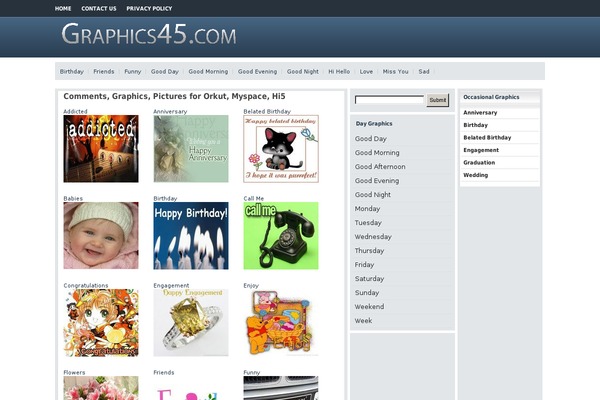Open the Home link in top bar
Screen dimensions: 600x400
pos(63,8)
